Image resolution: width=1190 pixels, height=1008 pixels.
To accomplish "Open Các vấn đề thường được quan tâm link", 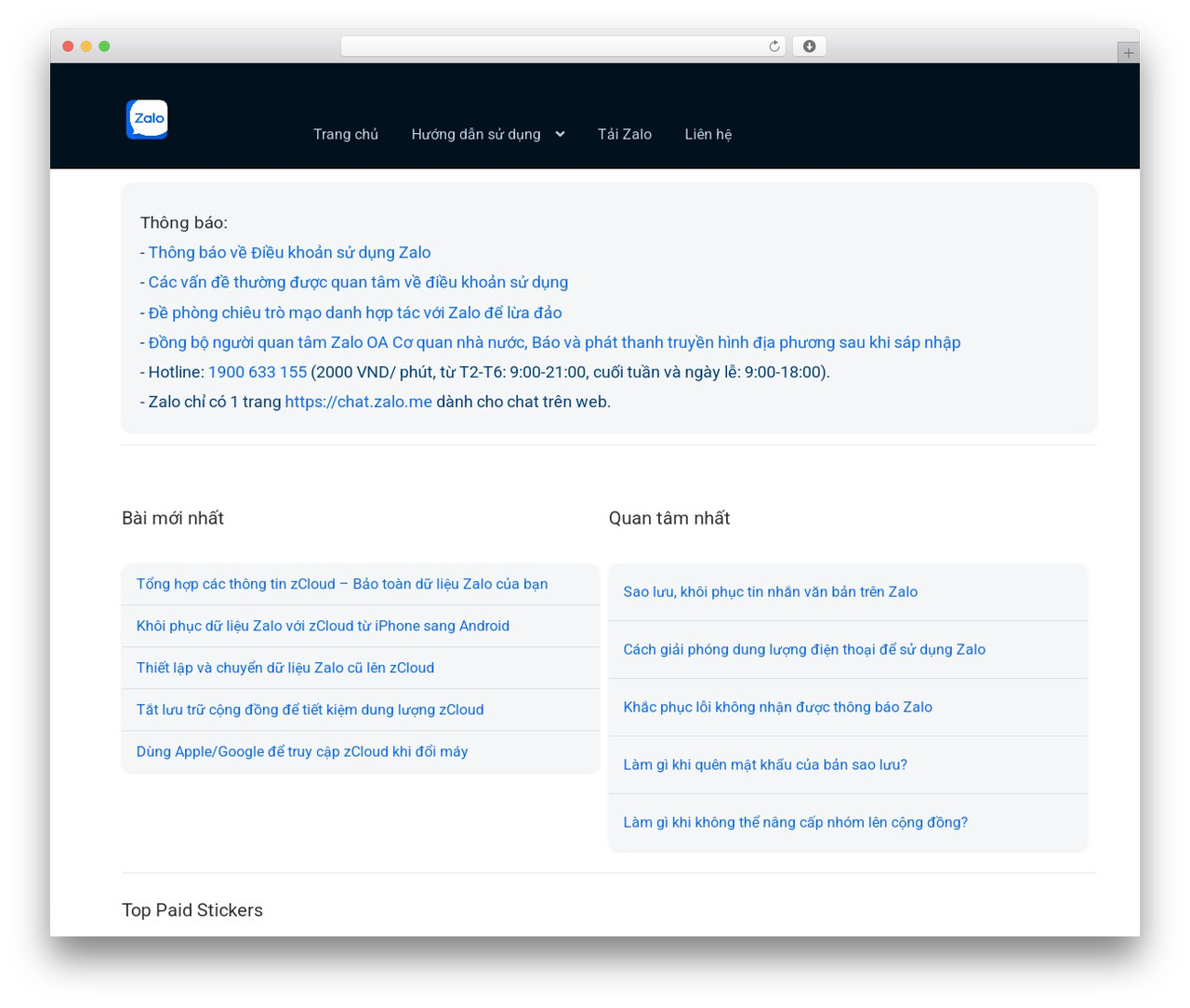I will pos(358,282).
